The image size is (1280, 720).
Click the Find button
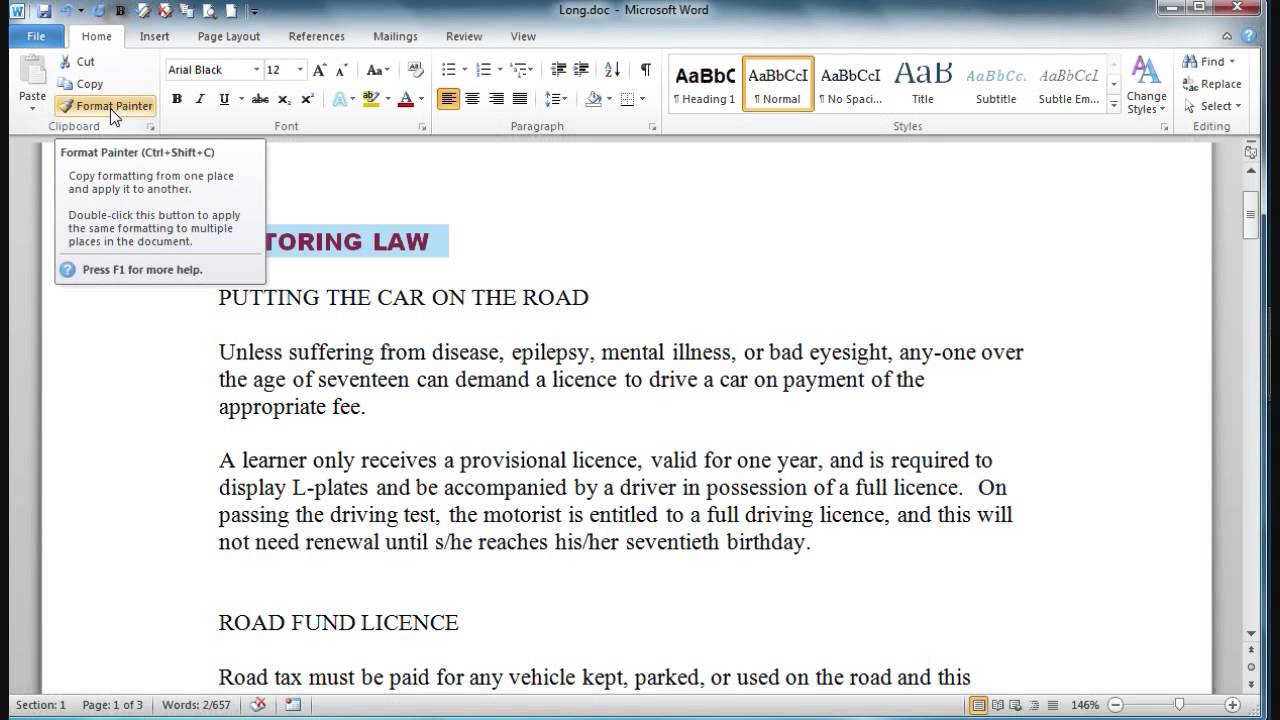1207,62
